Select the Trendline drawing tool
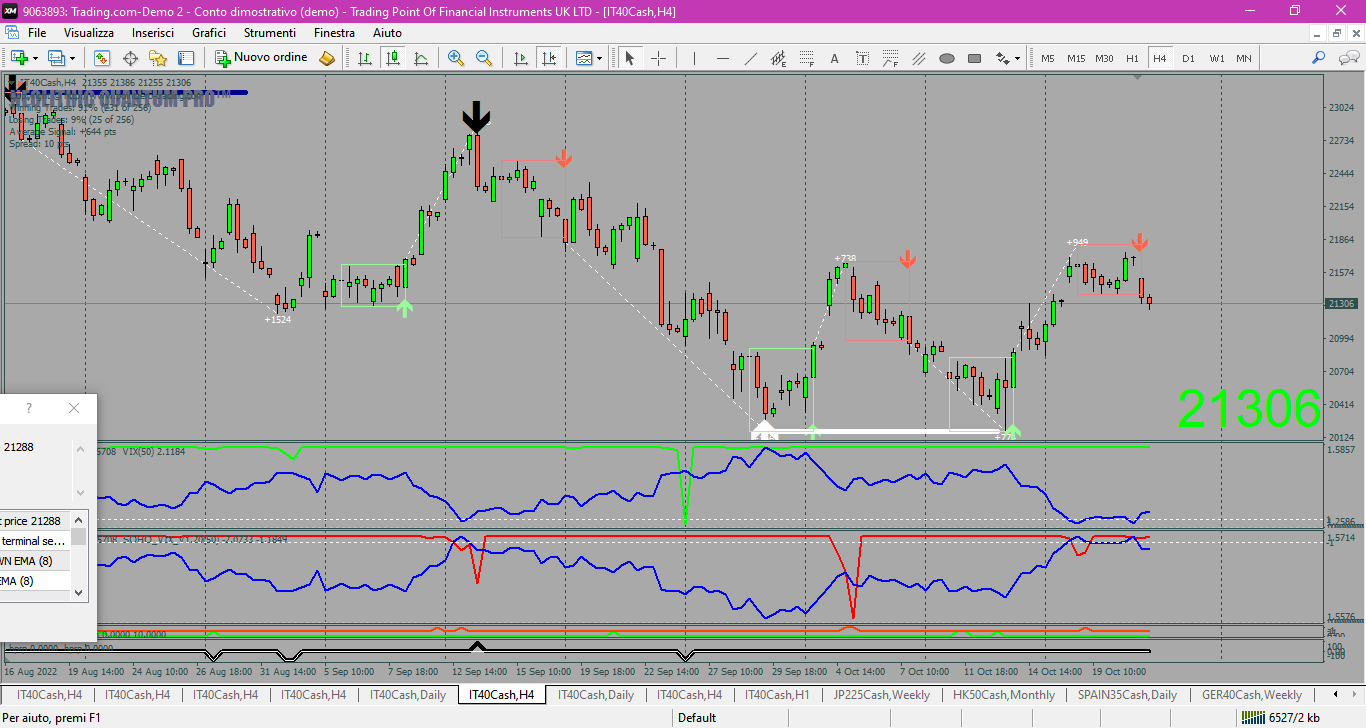This screenshot has width=1366, height=728. click(750, 58)
